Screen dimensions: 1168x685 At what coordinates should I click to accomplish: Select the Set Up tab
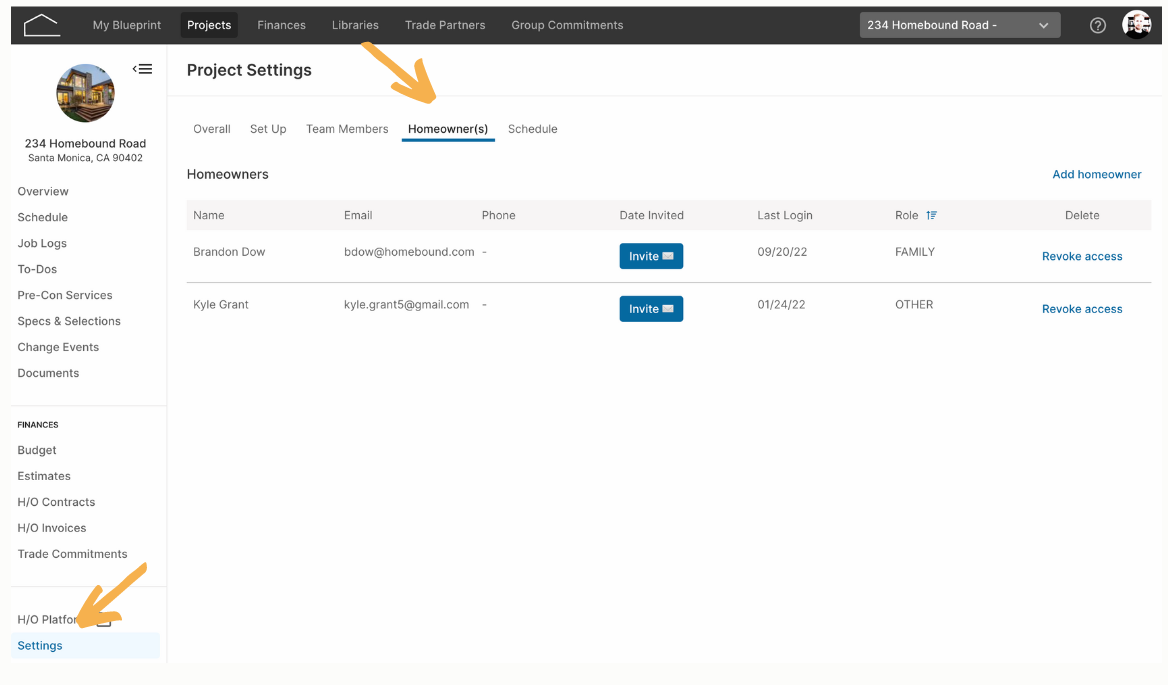click(x=268, y=129)
